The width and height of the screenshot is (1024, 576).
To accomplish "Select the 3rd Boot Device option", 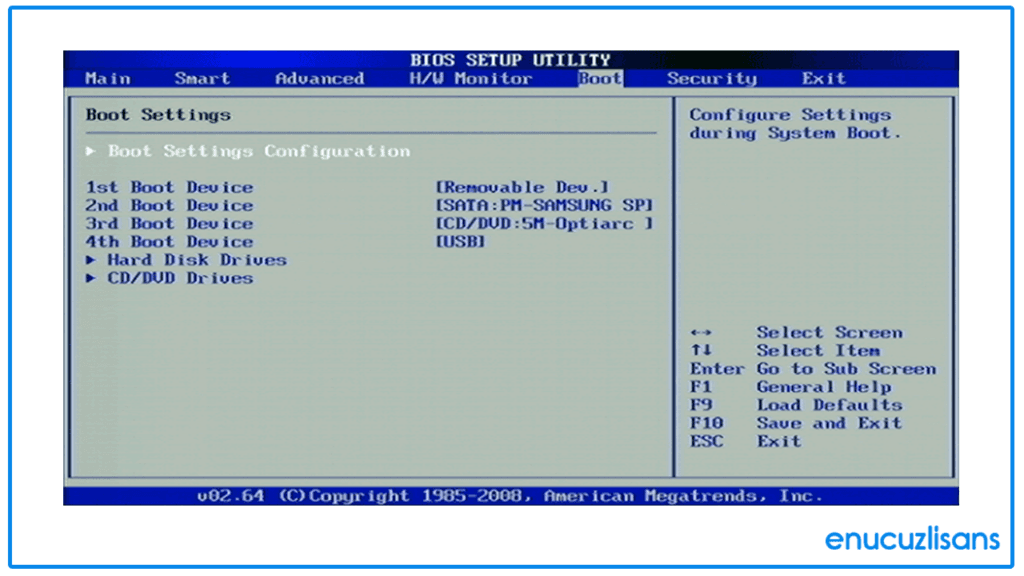I will tap(168, 223).
